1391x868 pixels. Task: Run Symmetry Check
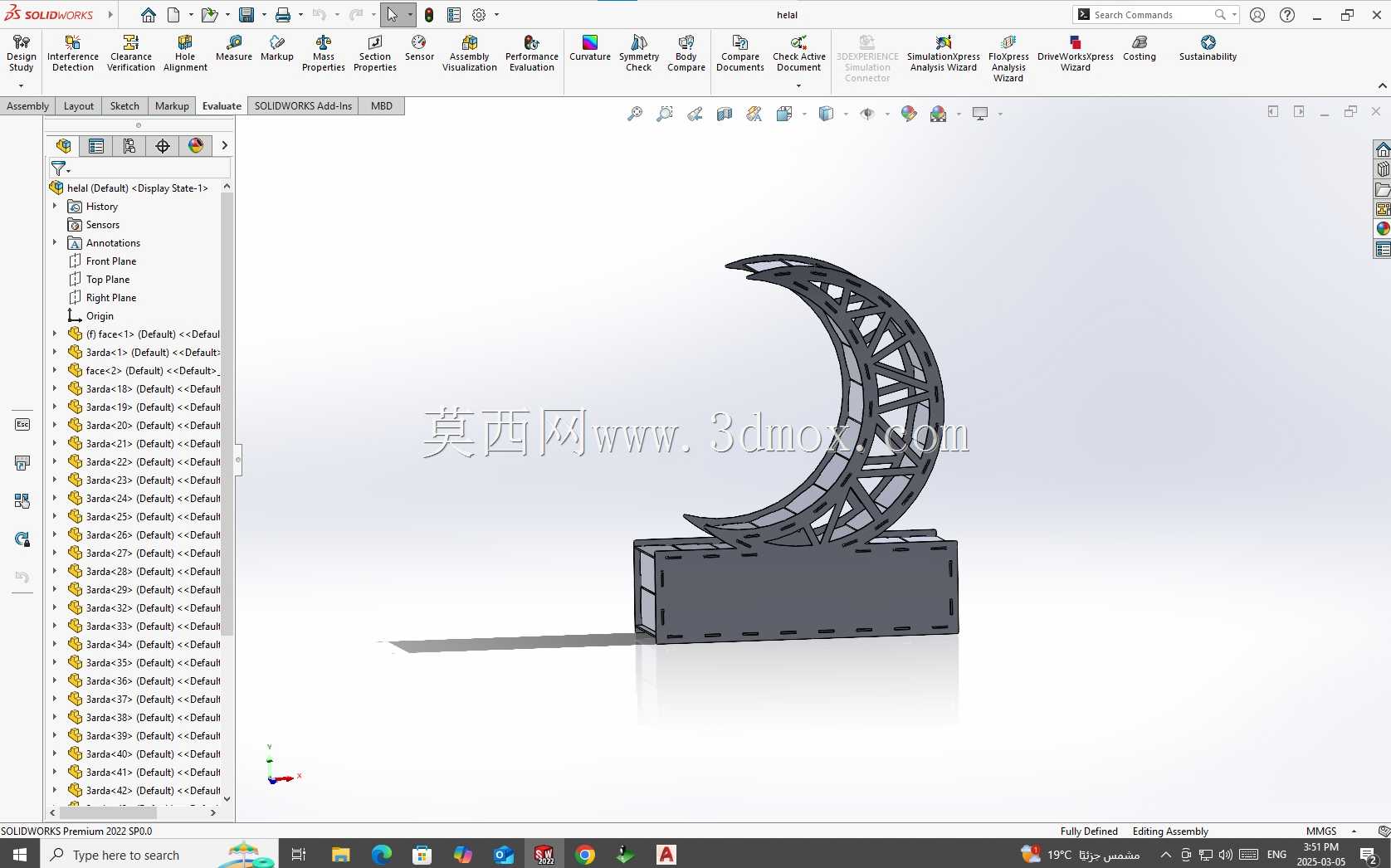click(x=639, y=53)
